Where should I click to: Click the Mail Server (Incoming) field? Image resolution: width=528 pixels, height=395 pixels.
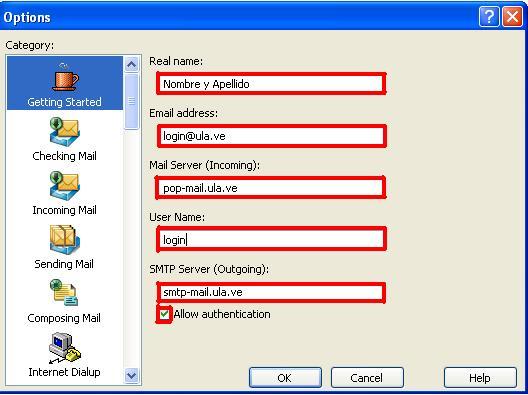[x=271, y=188]
